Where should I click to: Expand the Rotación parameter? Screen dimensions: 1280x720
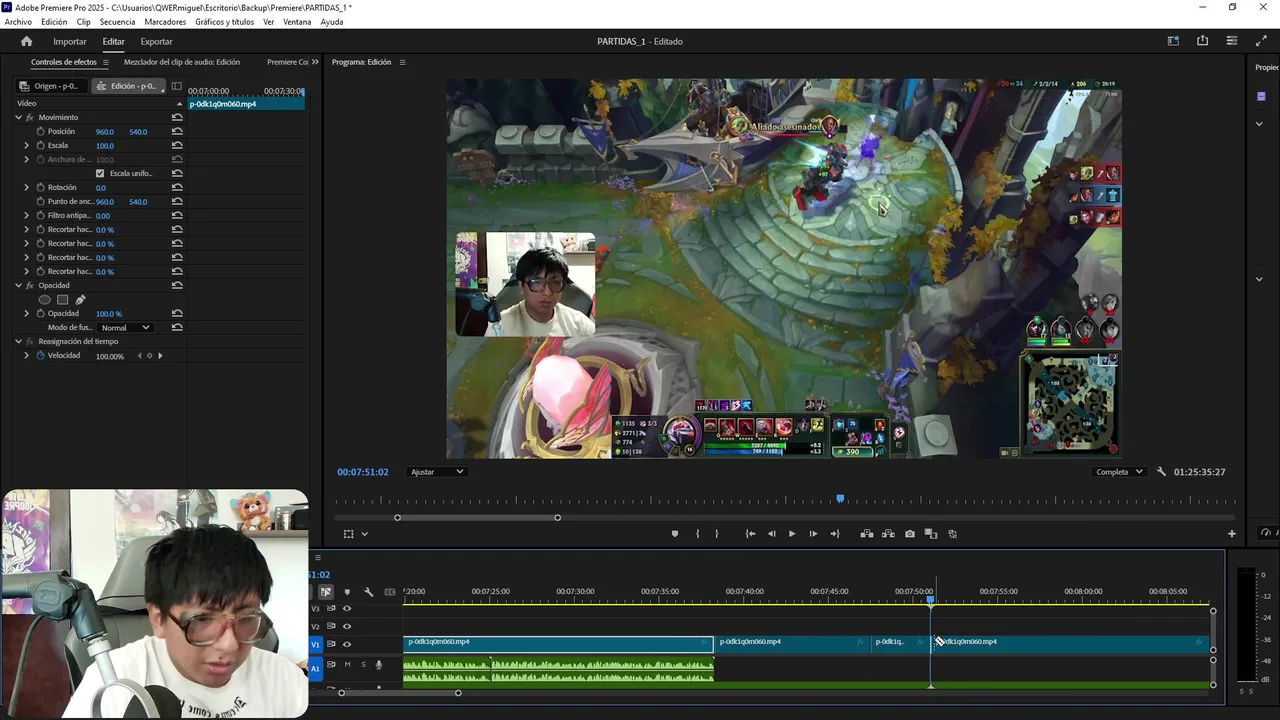(x=27, y=187)
